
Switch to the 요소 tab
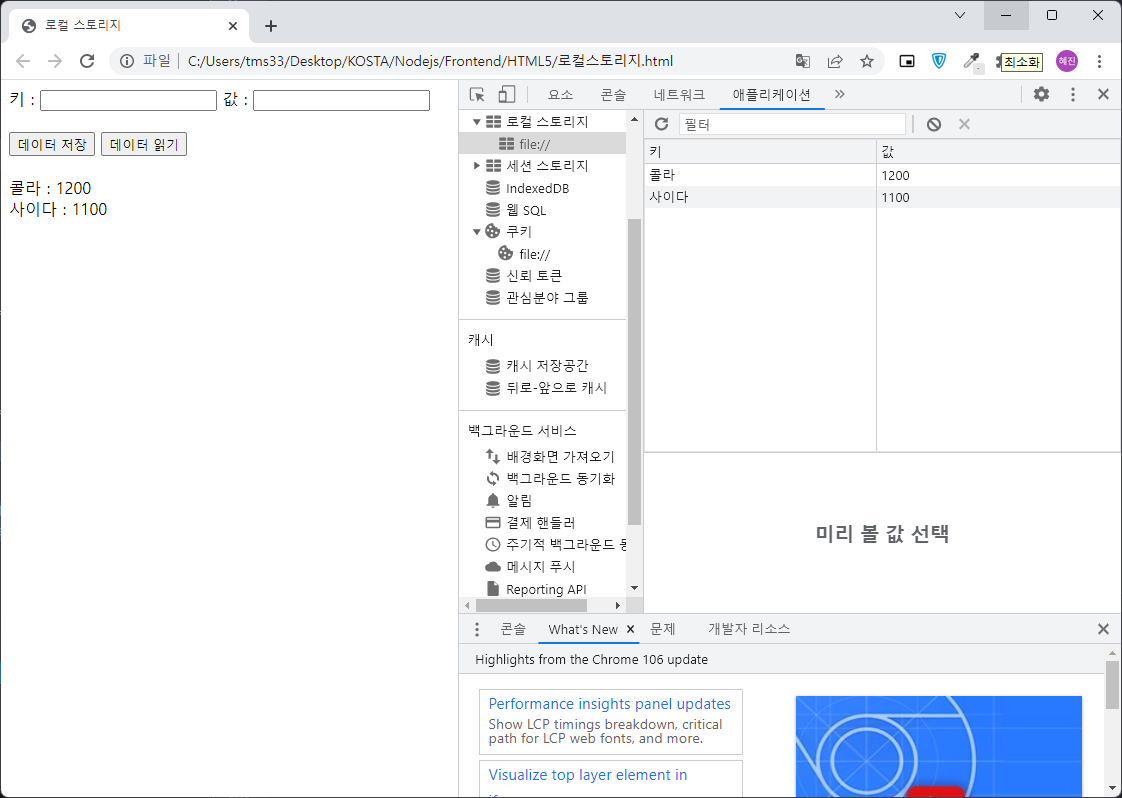coord(560,94)
